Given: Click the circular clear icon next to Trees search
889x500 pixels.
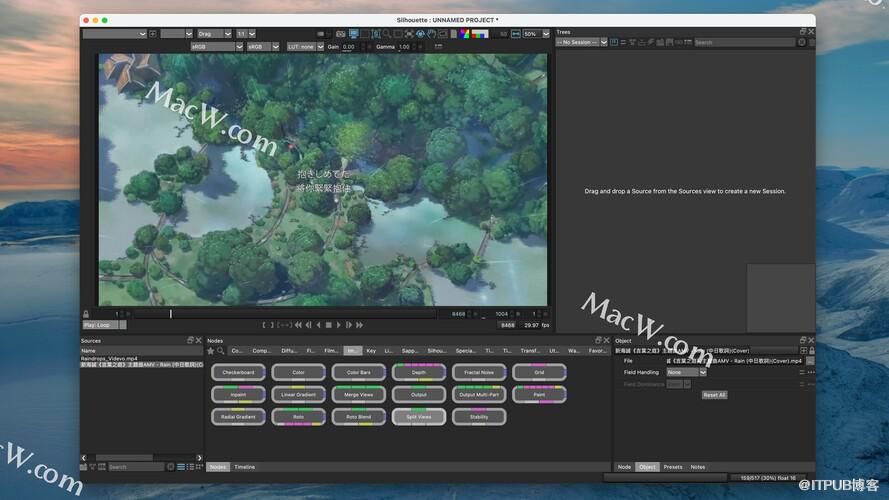Looking at the screenshot, I should [x=802, y=42].
